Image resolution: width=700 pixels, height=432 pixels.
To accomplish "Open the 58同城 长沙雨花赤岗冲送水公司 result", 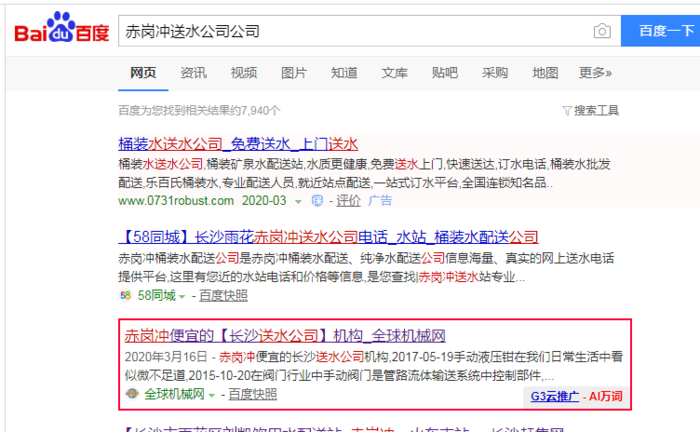I will [328, 237].
